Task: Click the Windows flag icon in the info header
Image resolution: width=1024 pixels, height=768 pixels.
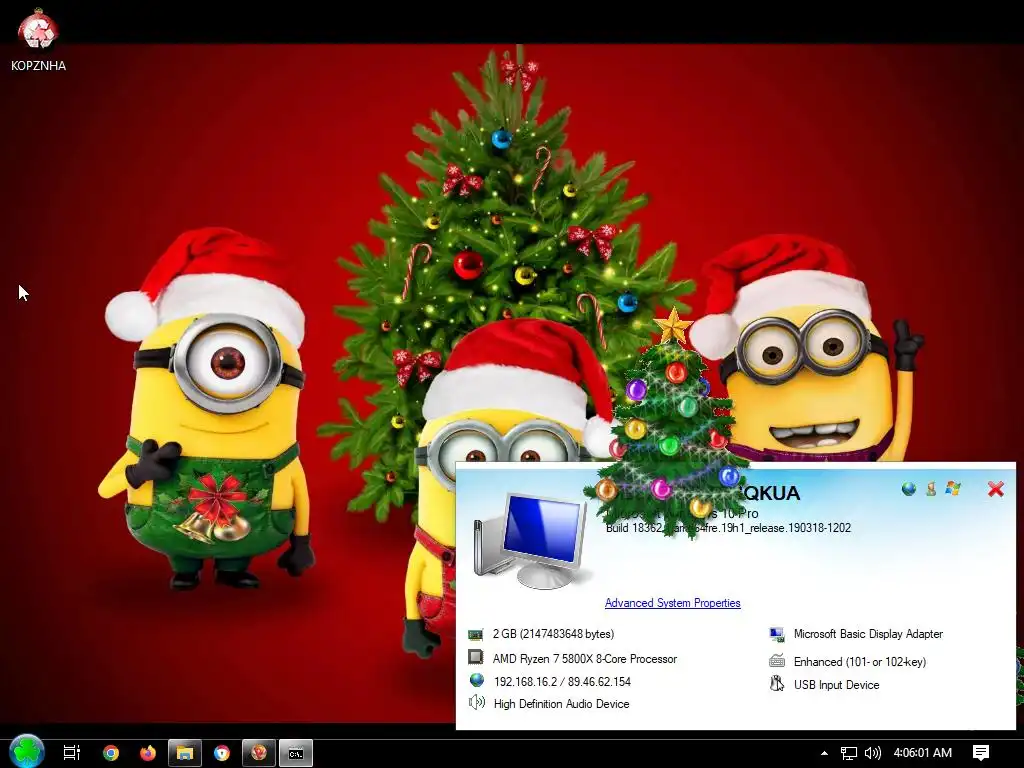Action: pyautogui.click(x=953, y=488)
